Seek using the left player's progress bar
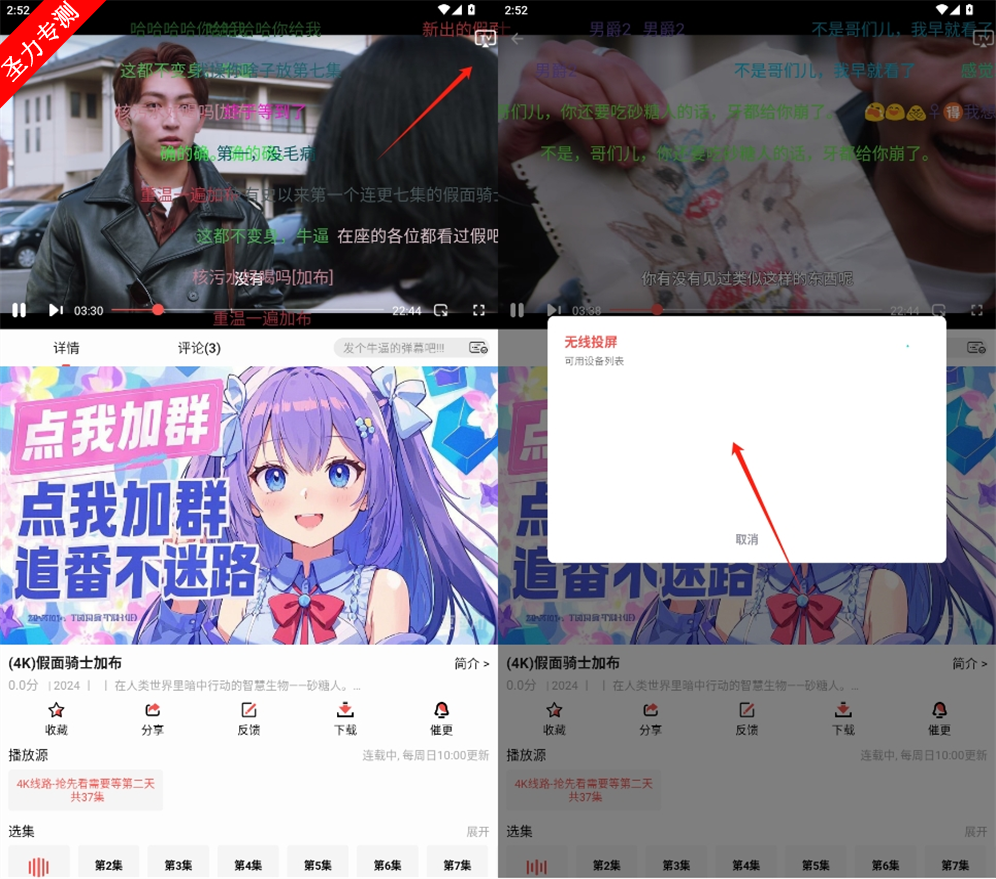The height and width of the screenshot is (879, 996). (x=248, y=310)
